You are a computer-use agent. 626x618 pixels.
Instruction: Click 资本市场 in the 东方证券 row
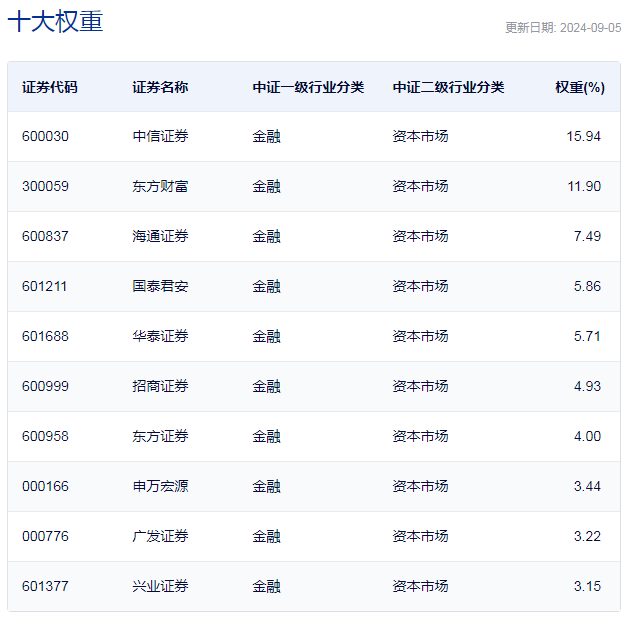(420, 436)
